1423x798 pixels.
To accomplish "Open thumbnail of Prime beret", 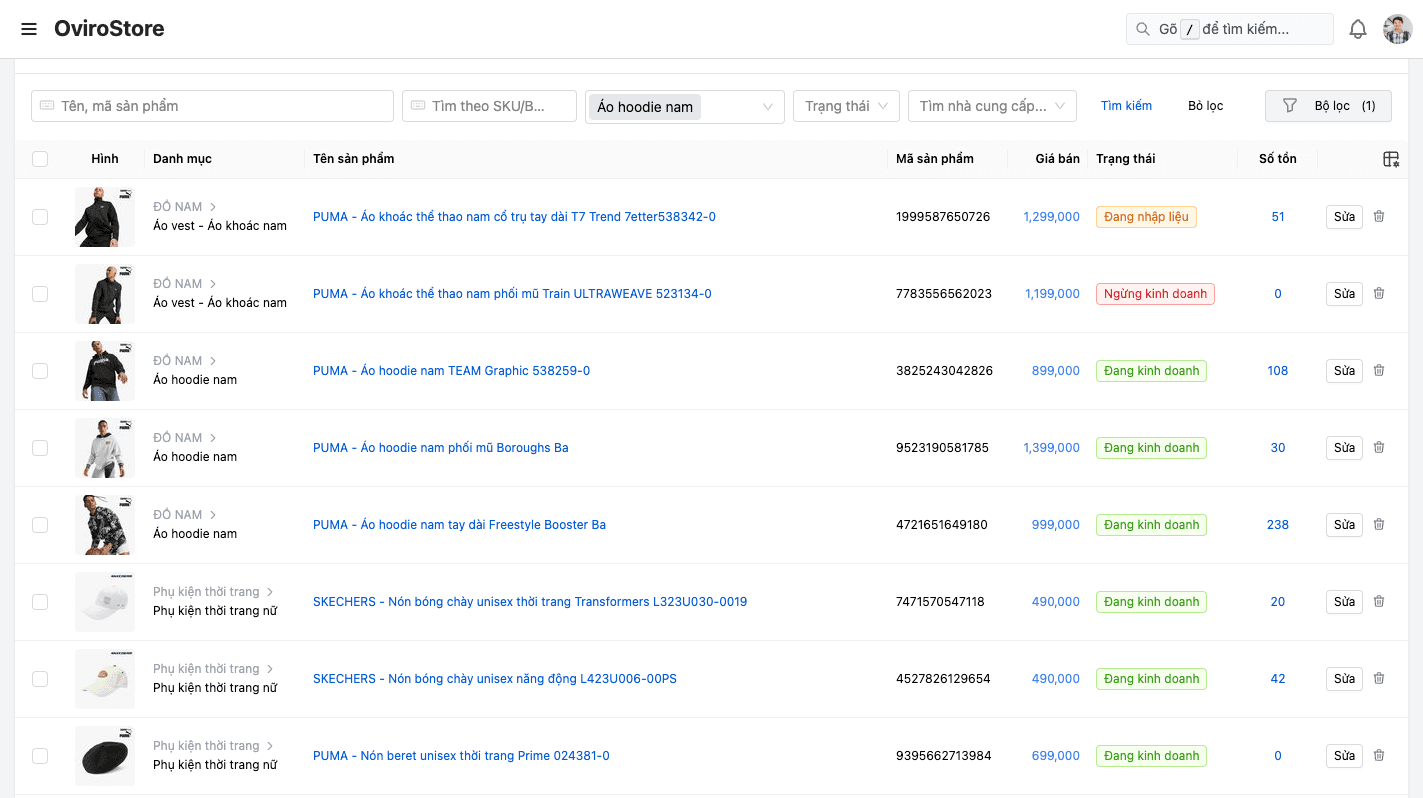I will coord(105,756).
